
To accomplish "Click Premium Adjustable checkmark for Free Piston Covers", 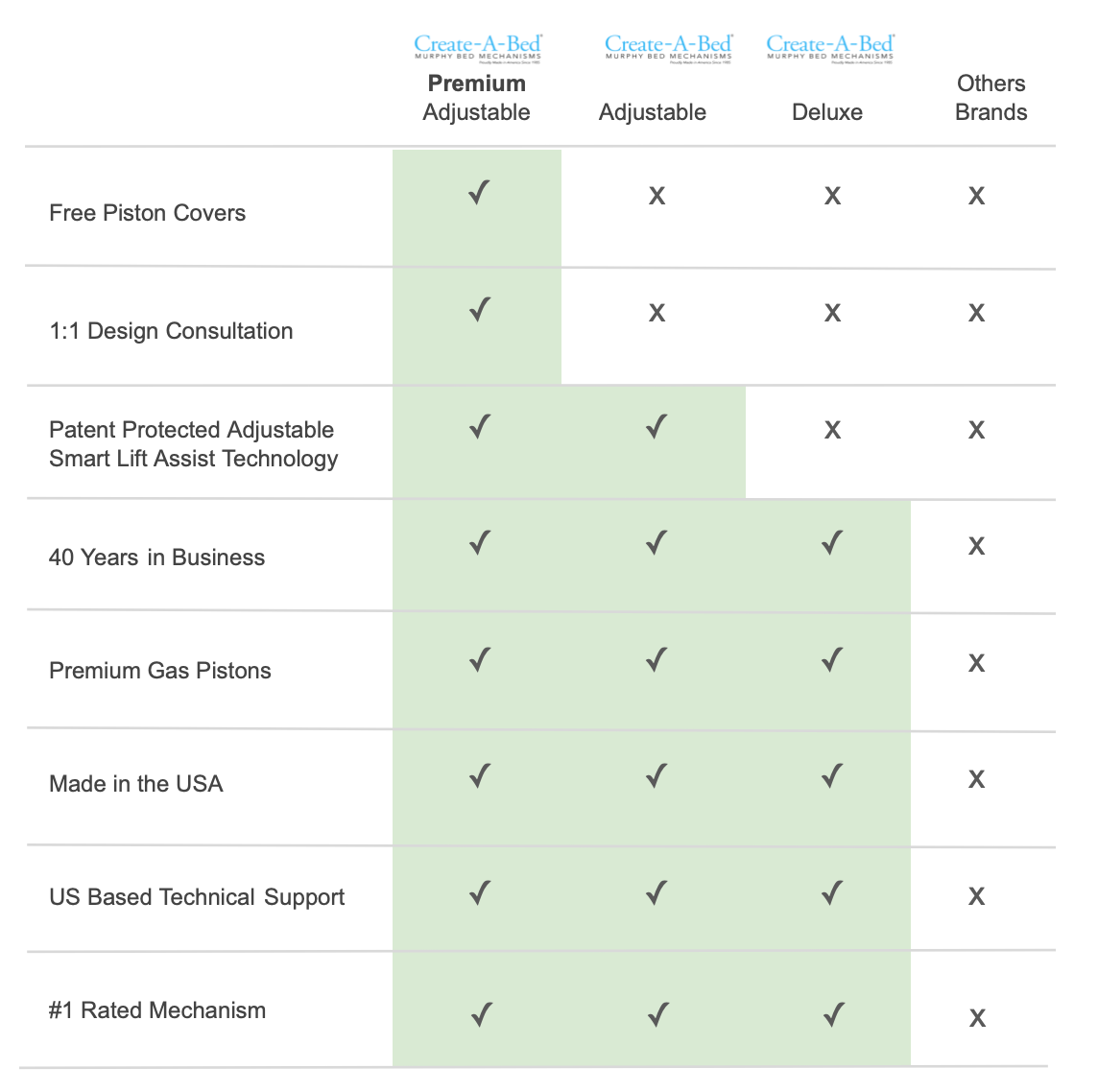I will click(480, 194).
